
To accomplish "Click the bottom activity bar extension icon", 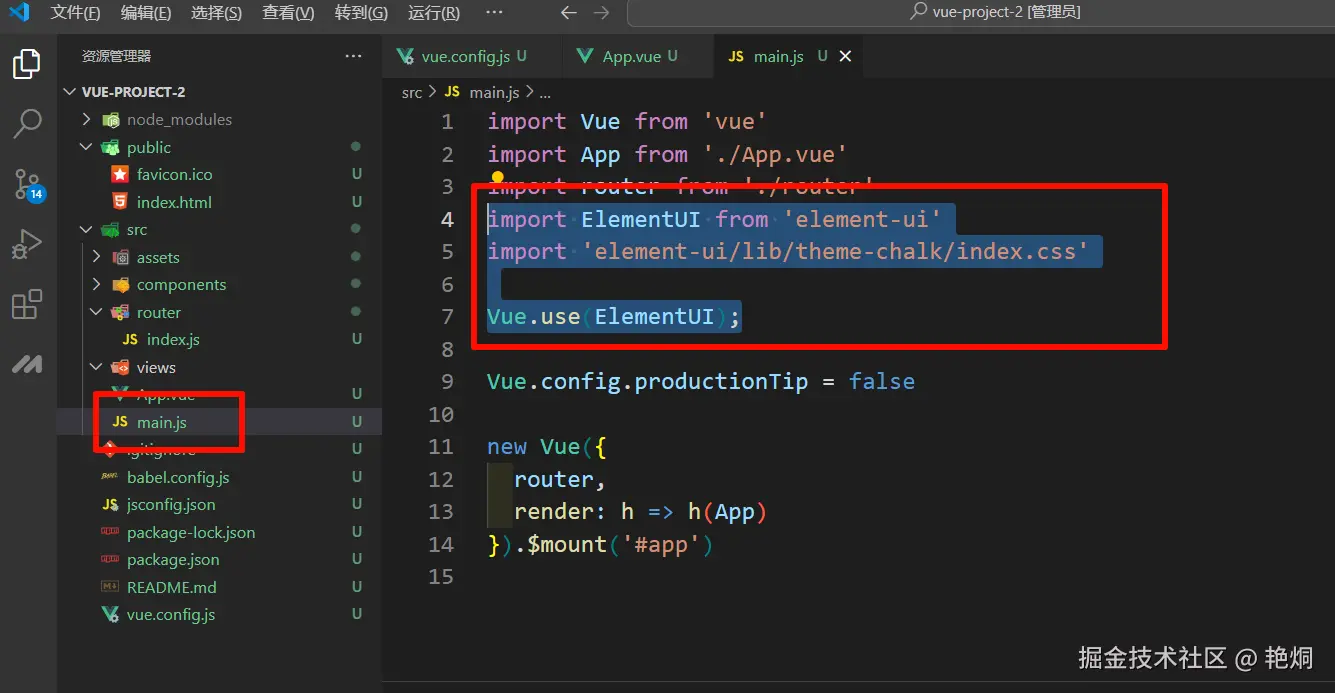I will (x=27, y=364).
